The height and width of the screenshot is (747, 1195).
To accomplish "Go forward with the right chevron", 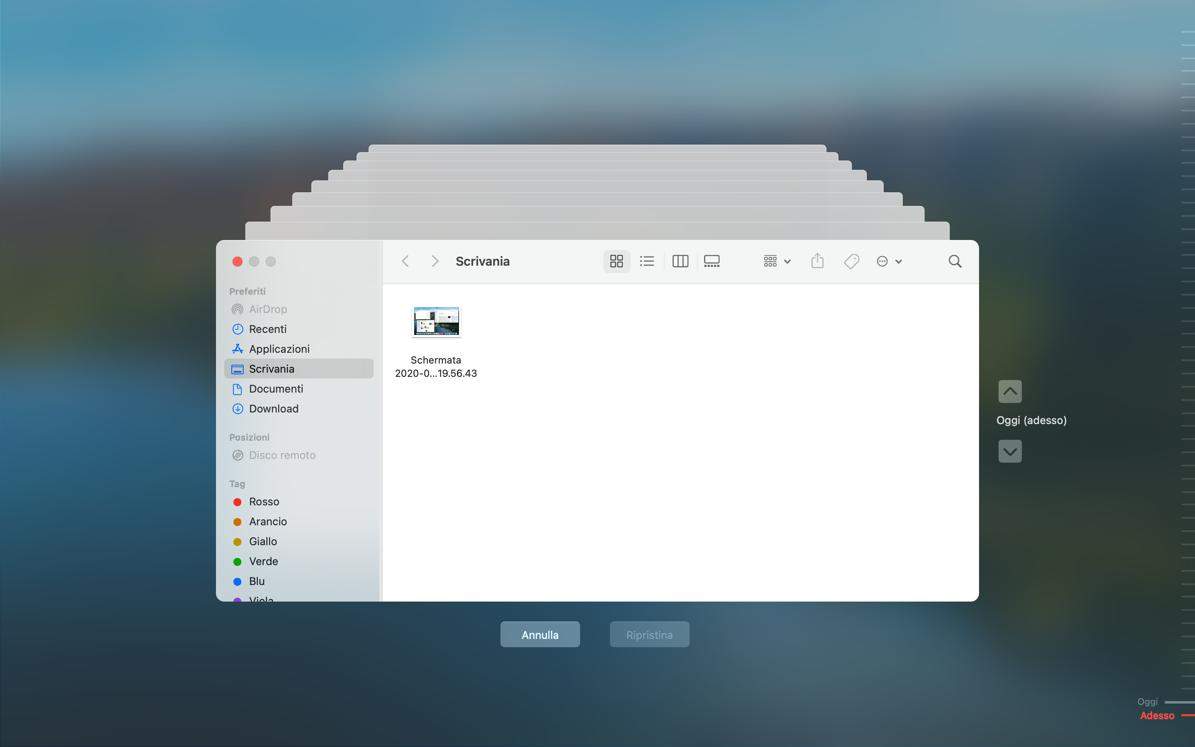I will pos(434,261).
